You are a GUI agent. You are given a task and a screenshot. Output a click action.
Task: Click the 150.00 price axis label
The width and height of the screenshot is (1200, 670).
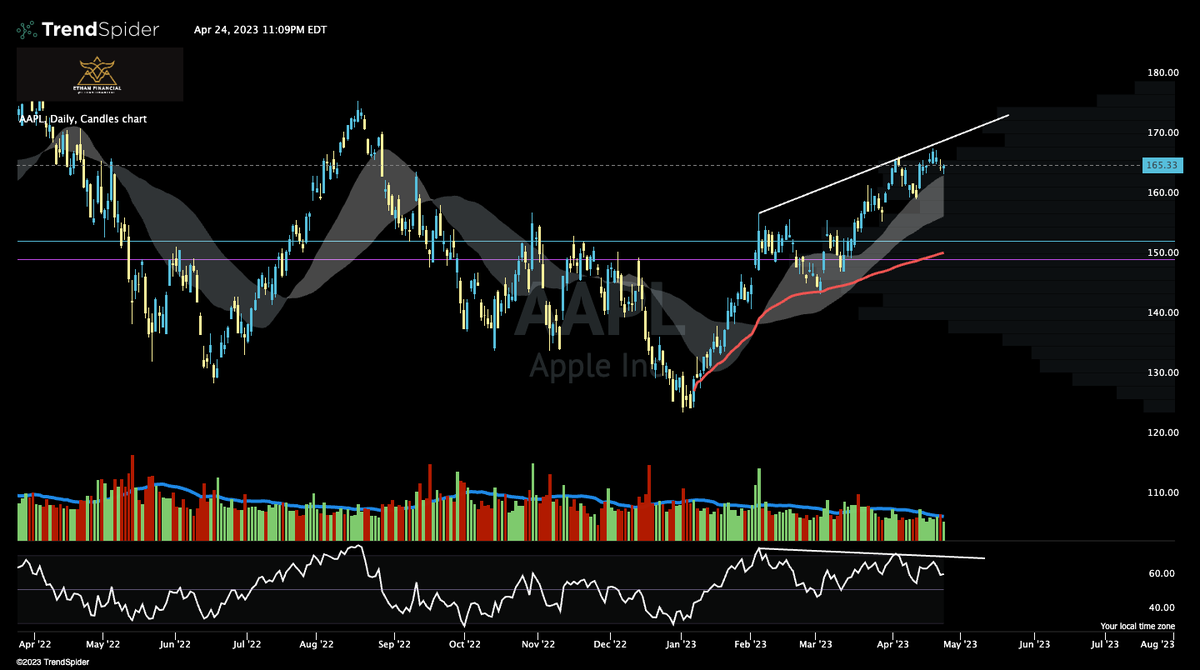pyautogui.click(x=1163, y=253)
